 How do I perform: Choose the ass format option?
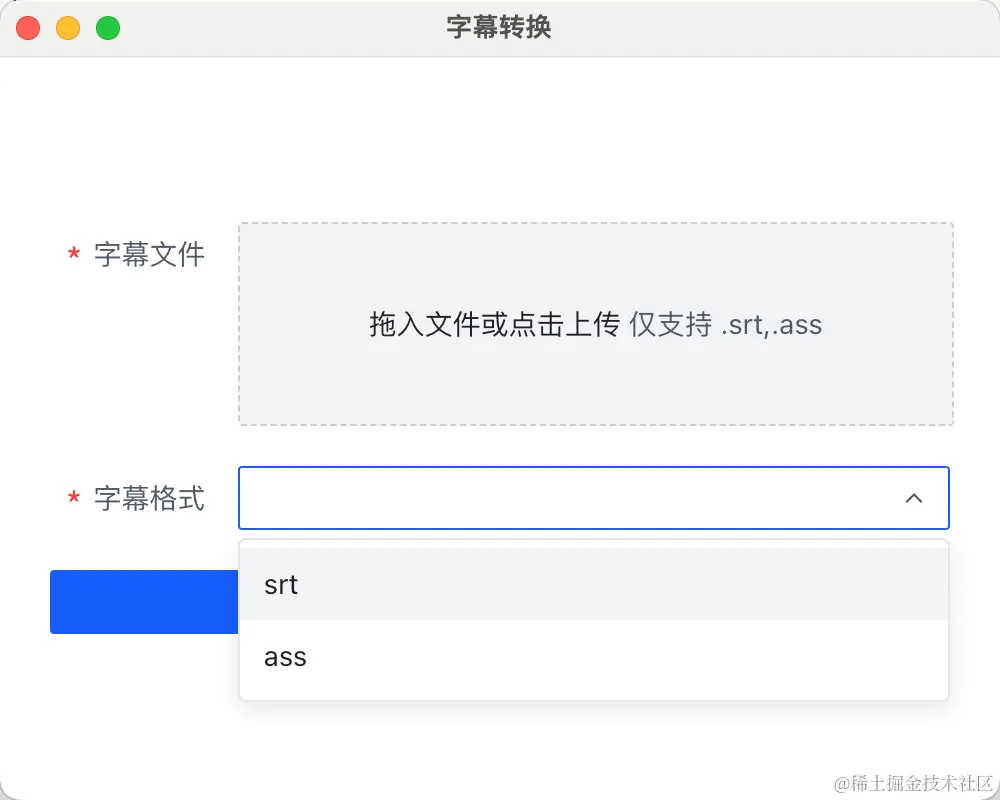click(x=594, y=656)
